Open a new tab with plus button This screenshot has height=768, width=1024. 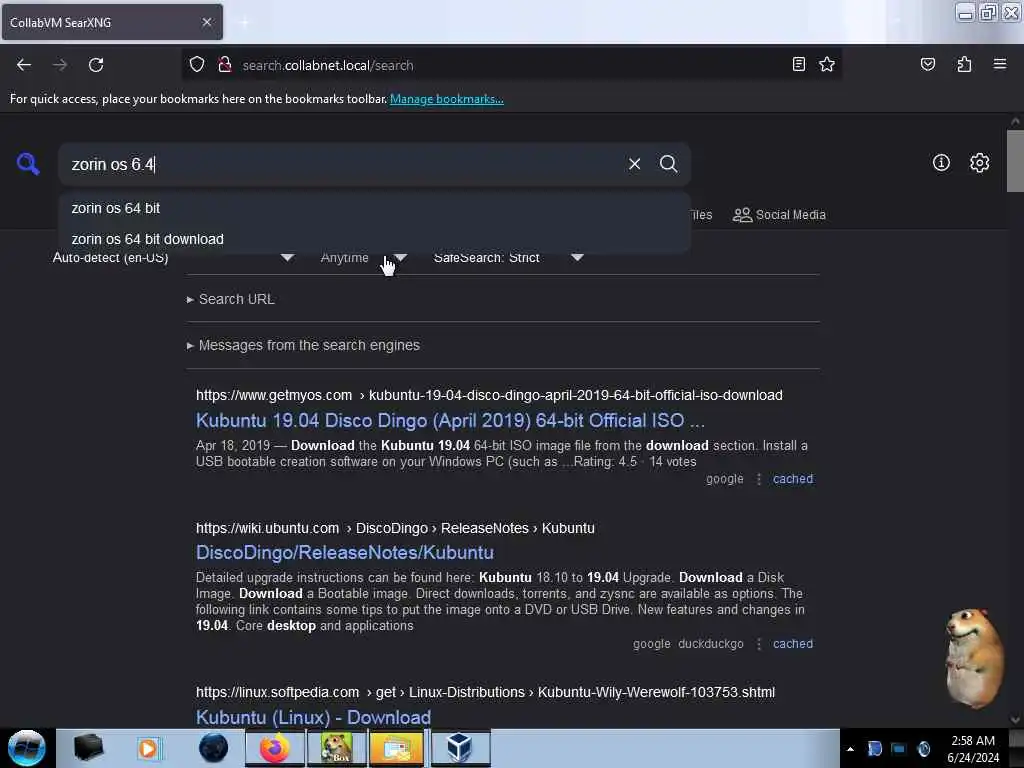(x=243, y=22)
